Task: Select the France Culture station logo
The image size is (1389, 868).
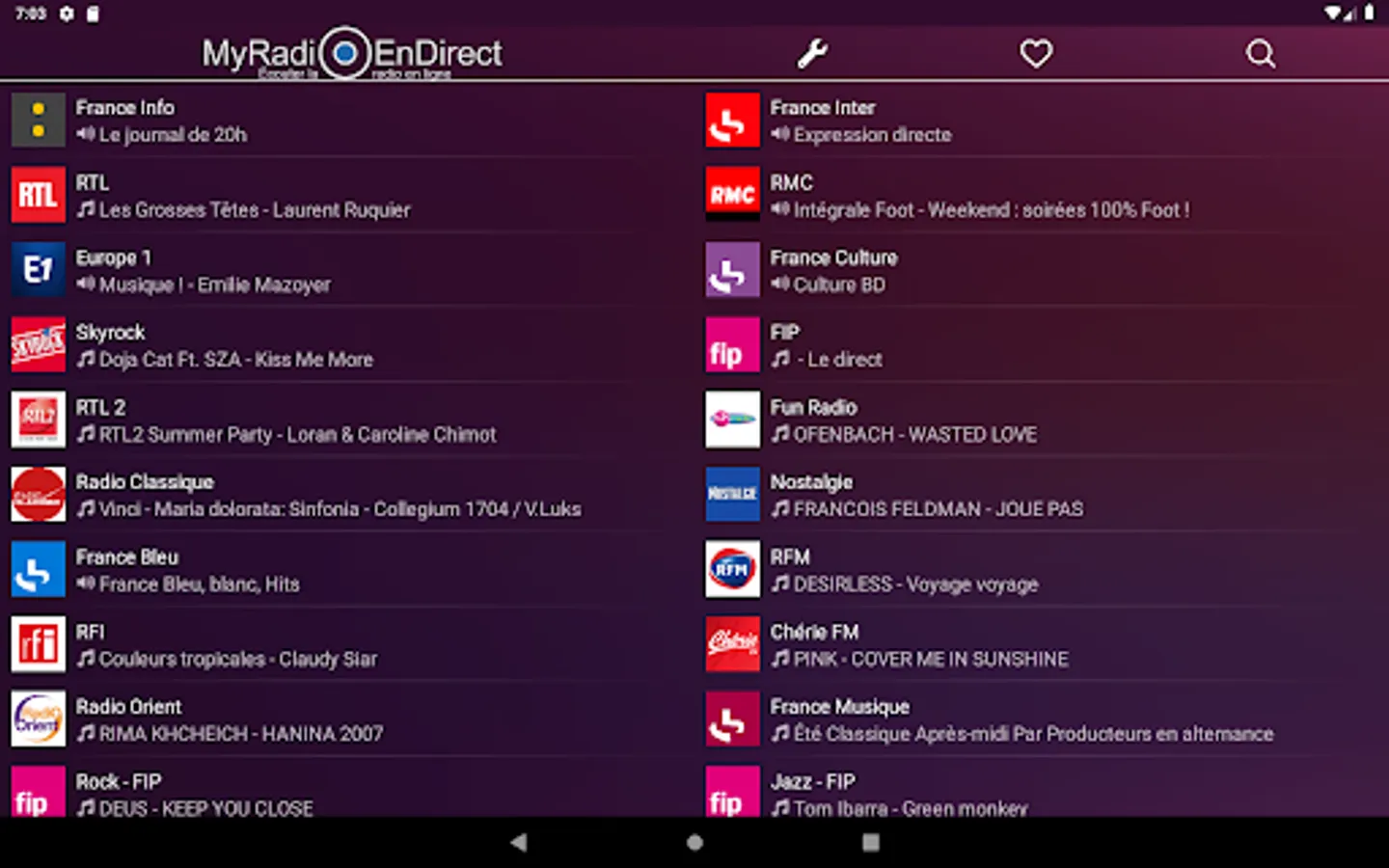Action: tap(733, 269)
